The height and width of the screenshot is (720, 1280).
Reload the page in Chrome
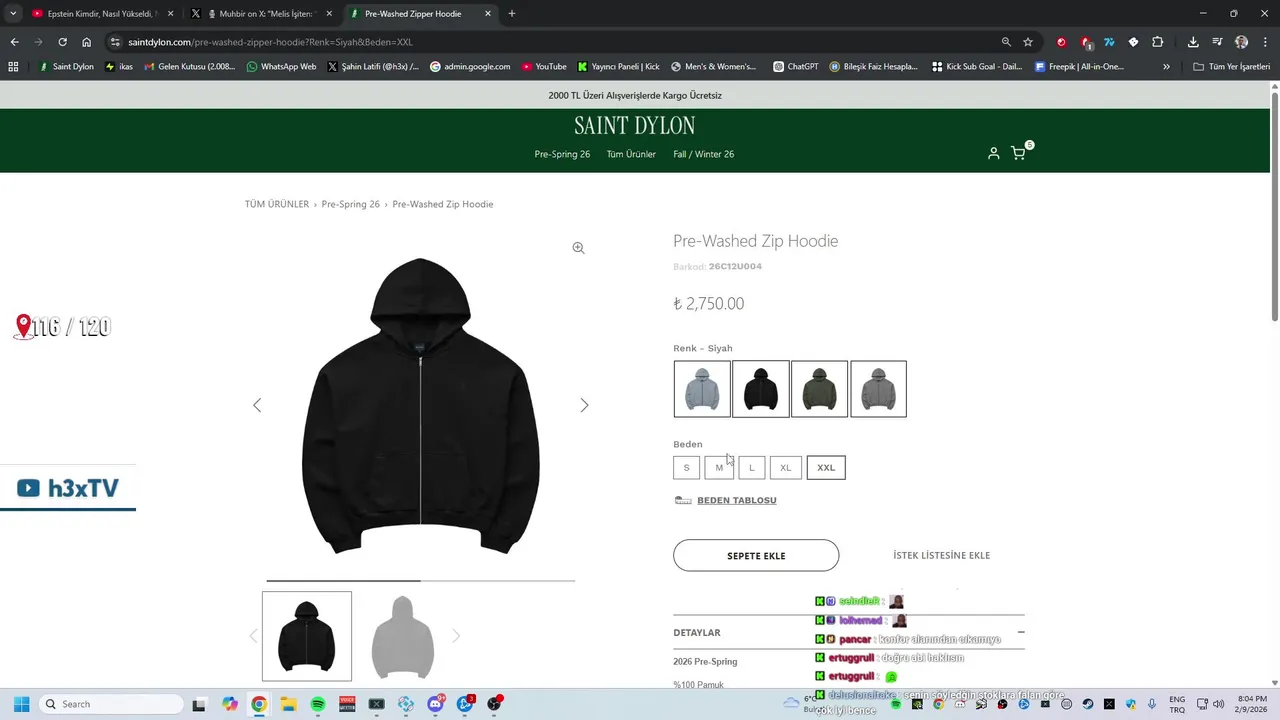pos(62,42)
